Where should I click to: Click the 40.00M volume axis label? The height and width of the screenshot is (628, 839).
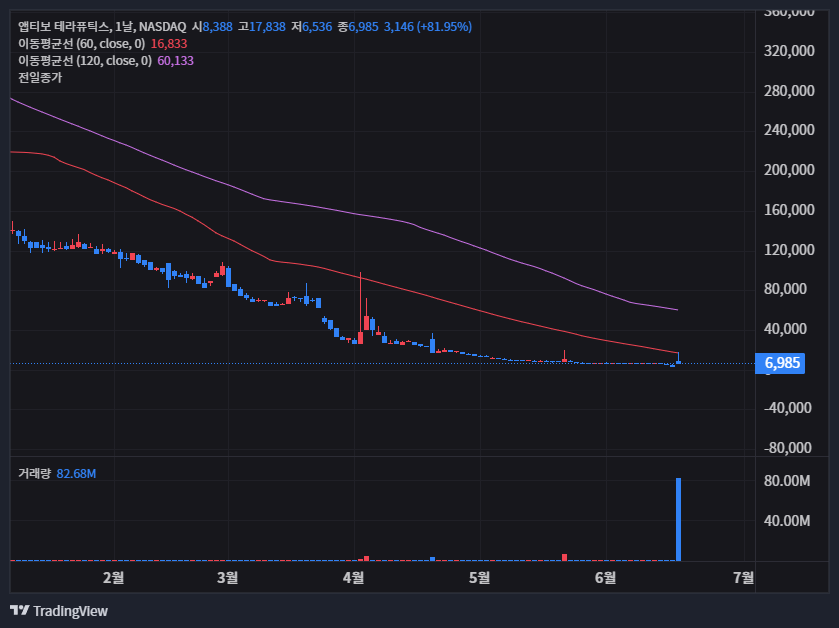pos(787,520)
